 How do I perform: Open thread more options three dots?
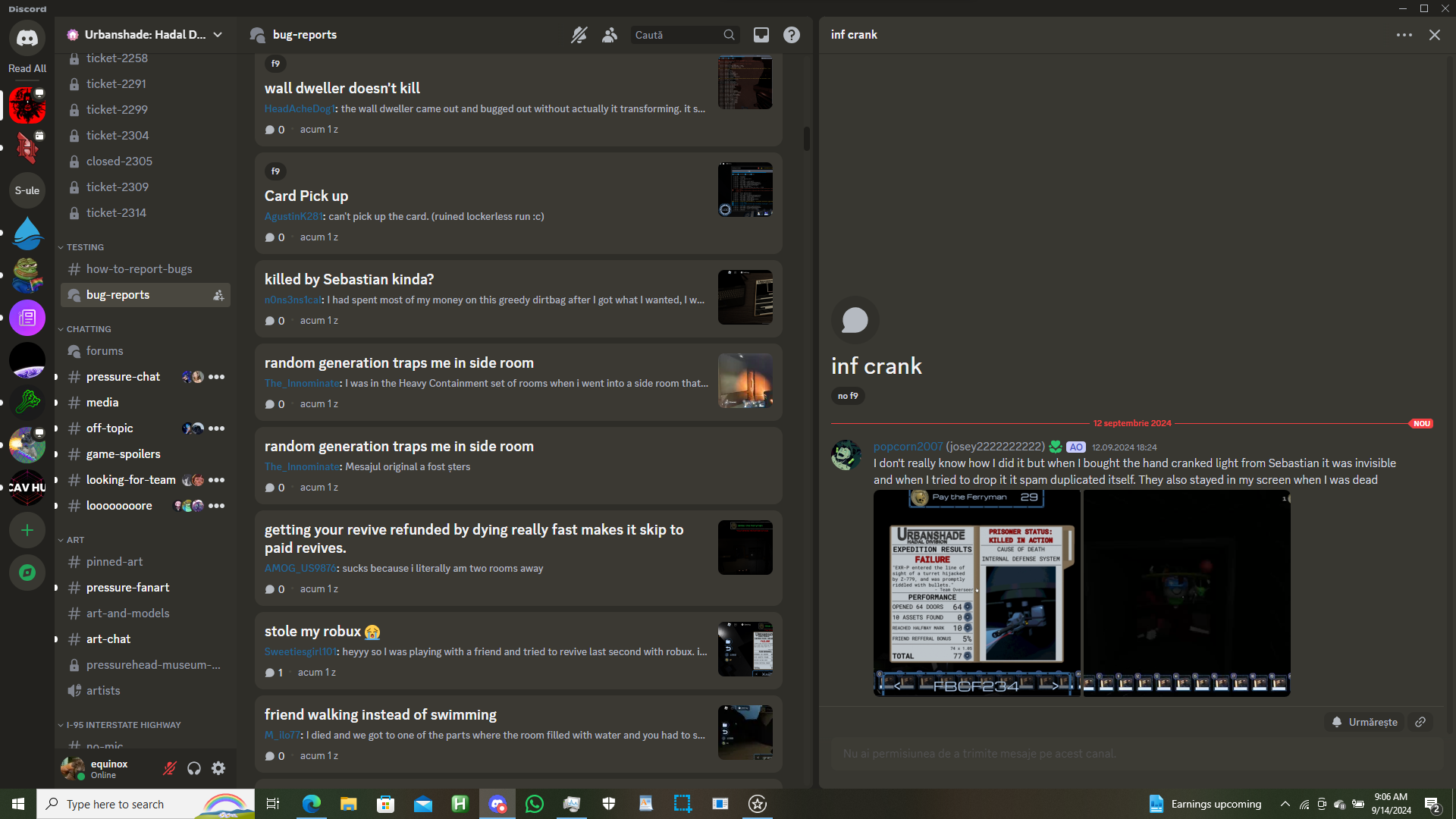coord(1404,35)
